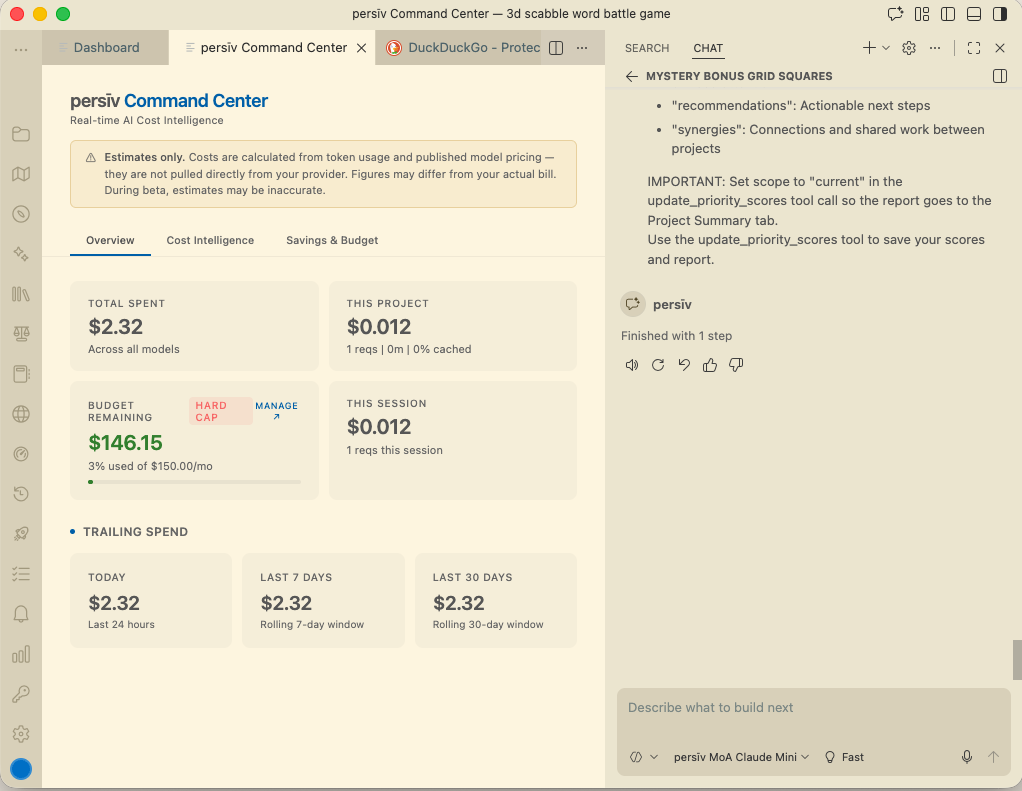
Task: Click the balance scales icon in sidebar
Action: tap(21, 333)
